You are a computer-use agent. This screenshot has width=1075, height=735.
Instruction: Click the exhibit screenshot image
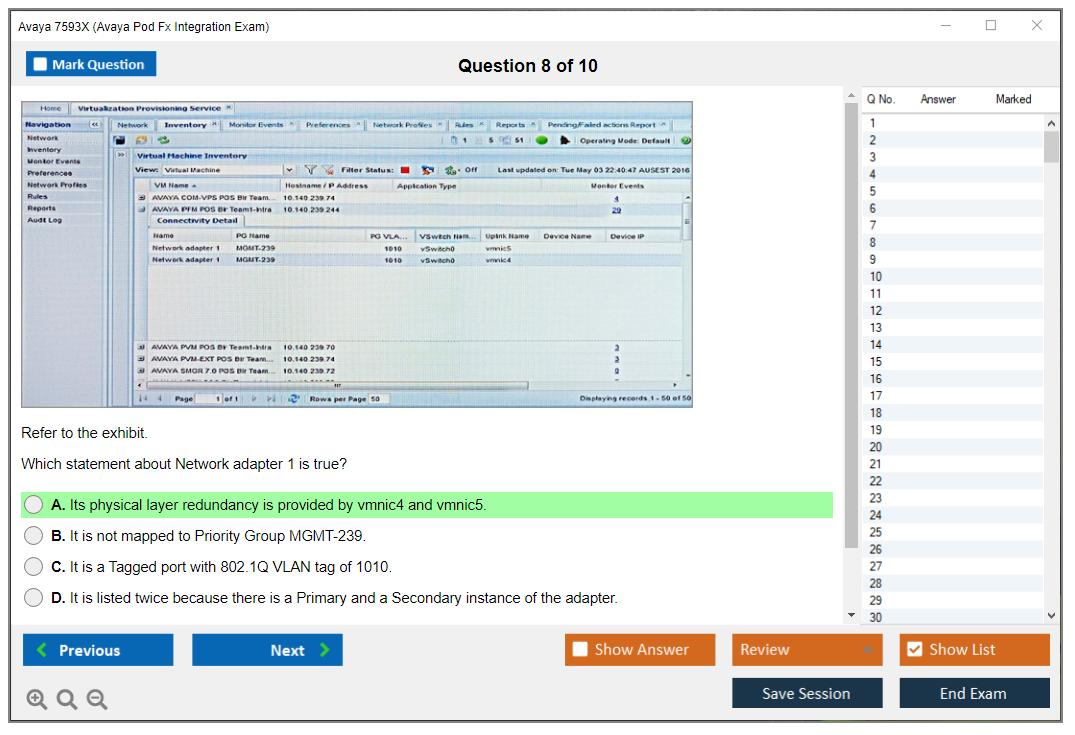pyautogui.click(x=357, y=254)
